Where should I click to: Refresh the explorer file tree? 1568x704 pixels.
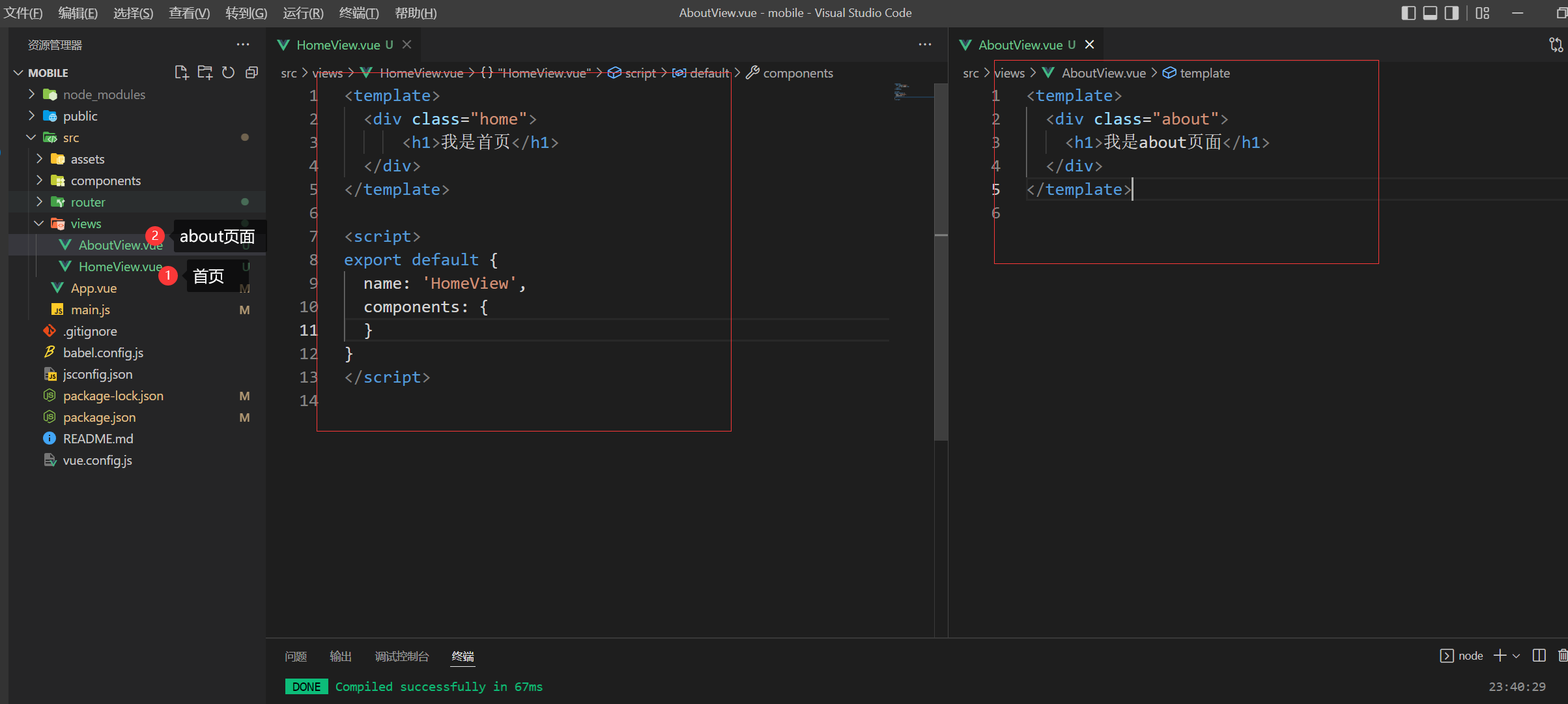coord(228,72)
